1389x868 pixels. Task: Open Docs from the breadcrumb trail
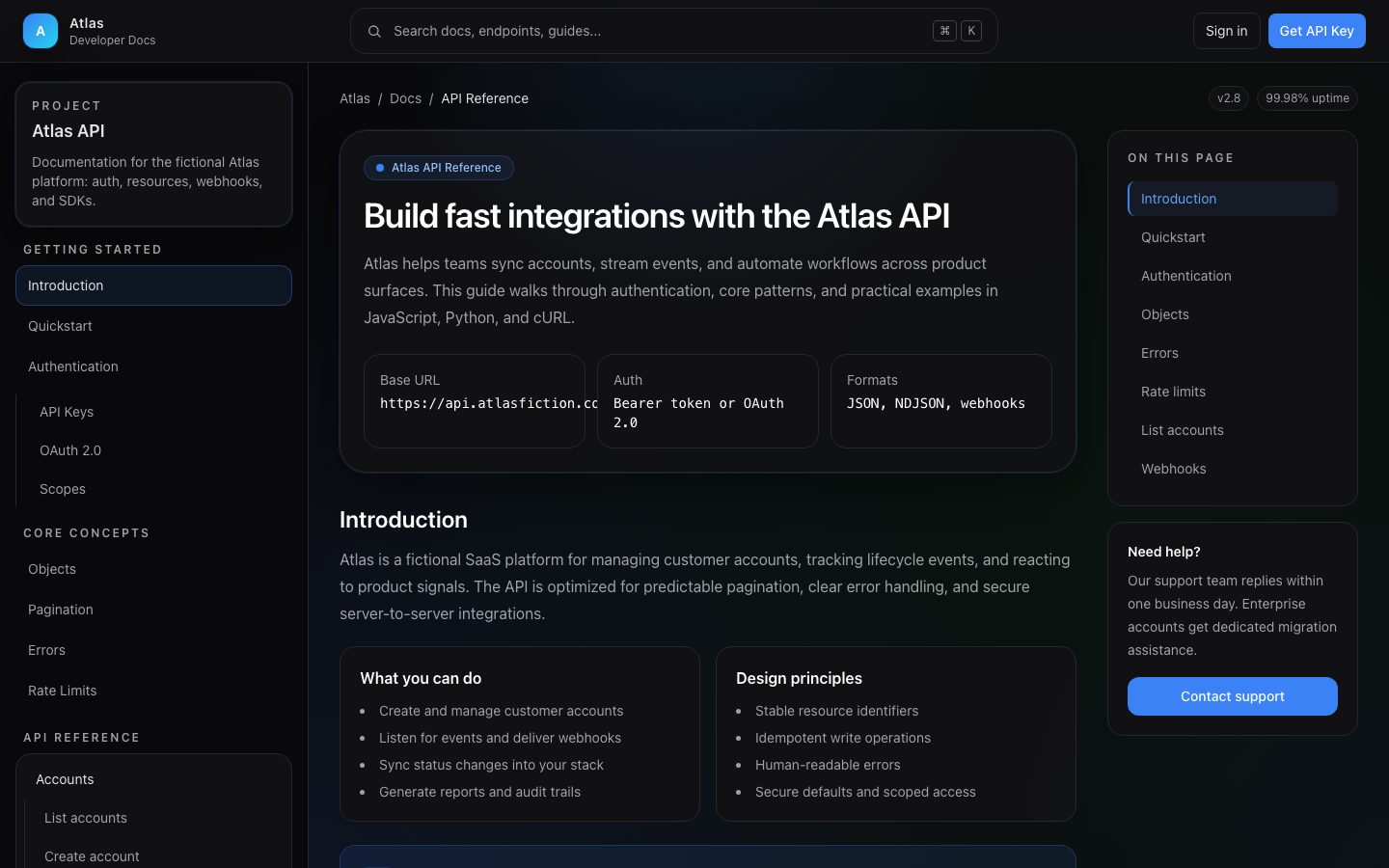(x=405, y=97)
